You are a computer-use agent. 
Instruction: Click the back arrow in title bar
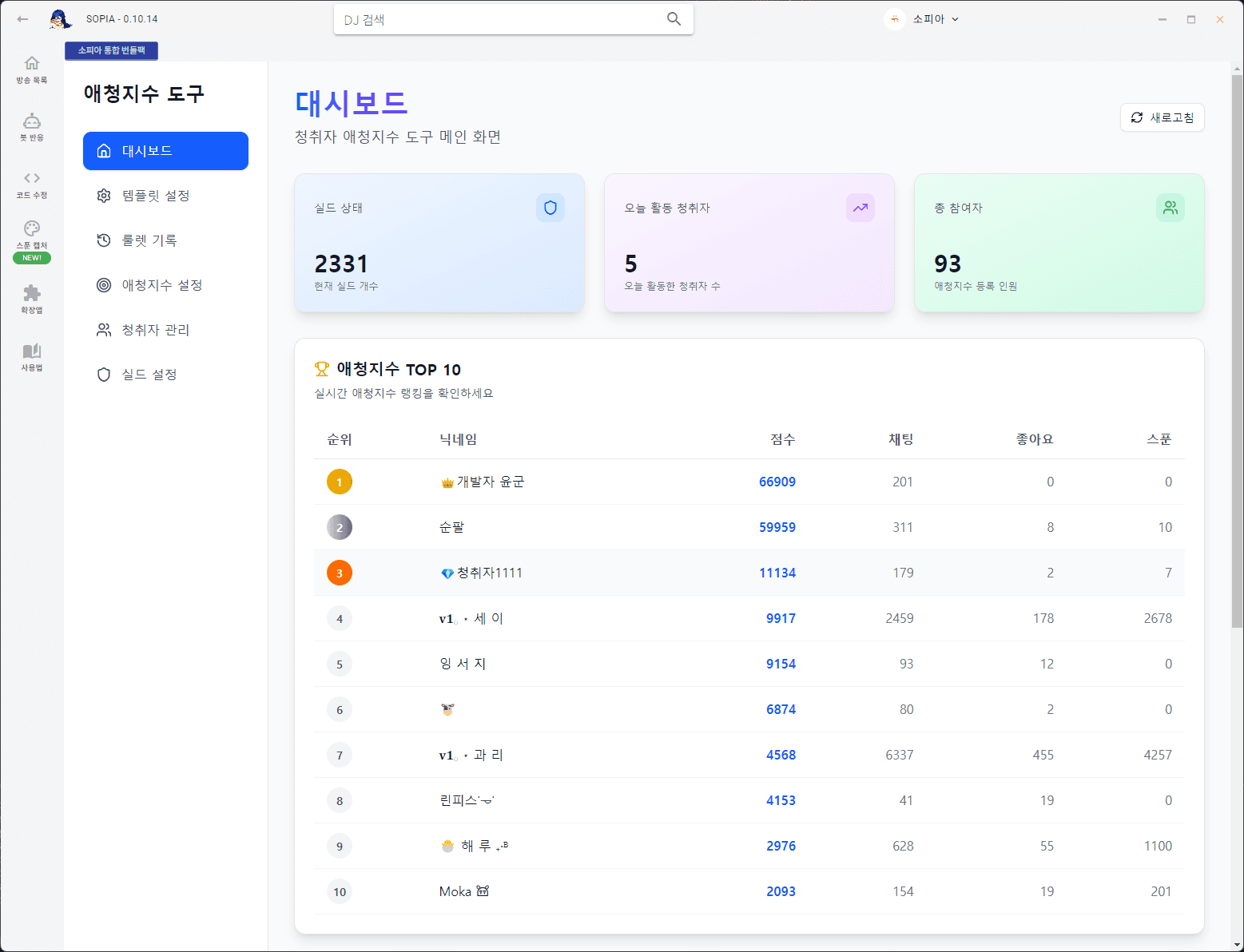(x=22, y=19)
